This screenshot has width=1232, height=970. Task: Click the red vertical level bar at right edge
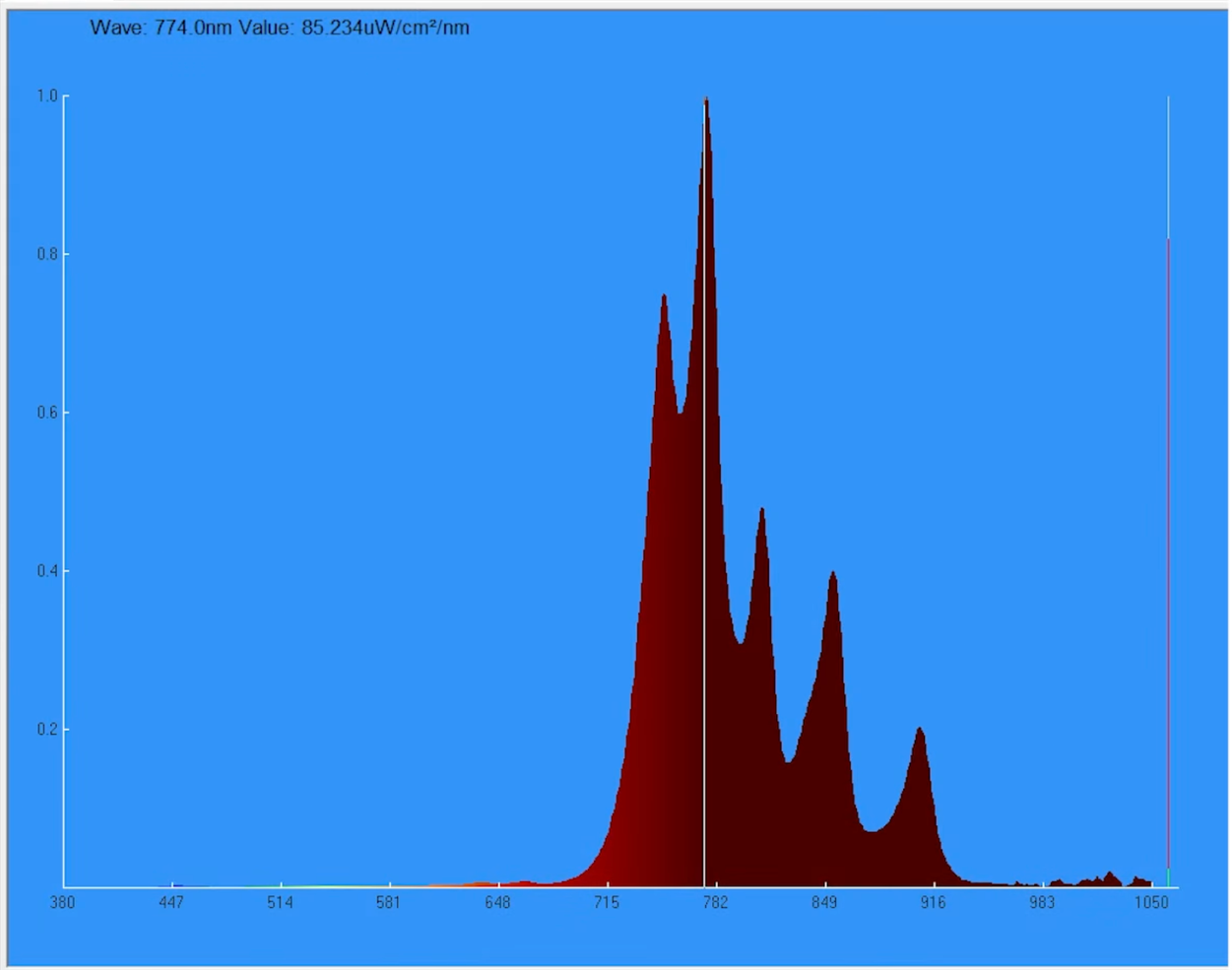(x=1169, y=551)
